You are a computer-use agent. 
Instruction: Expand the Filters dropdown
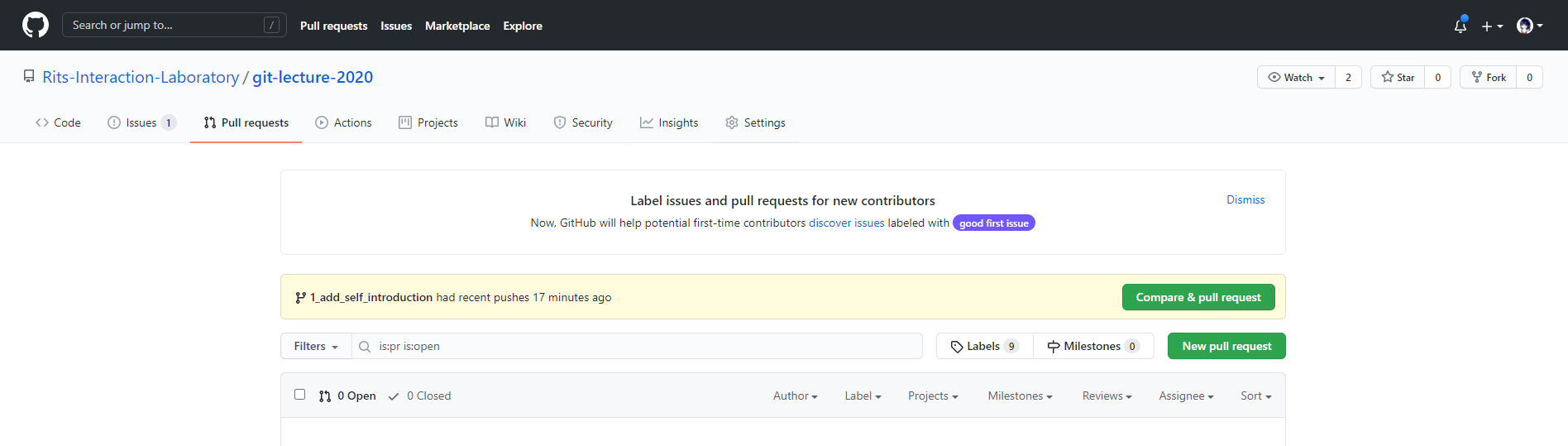316,346
